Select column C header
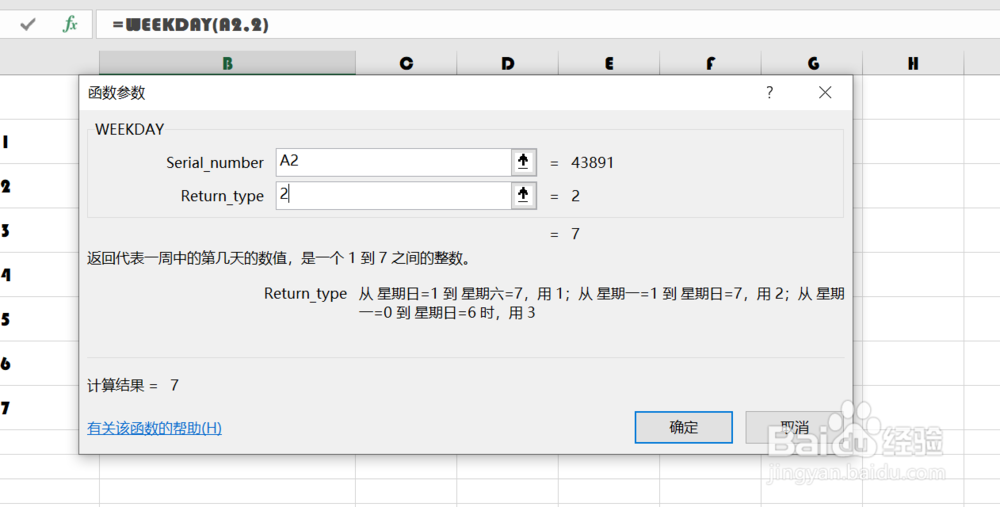 coord(406,63)
